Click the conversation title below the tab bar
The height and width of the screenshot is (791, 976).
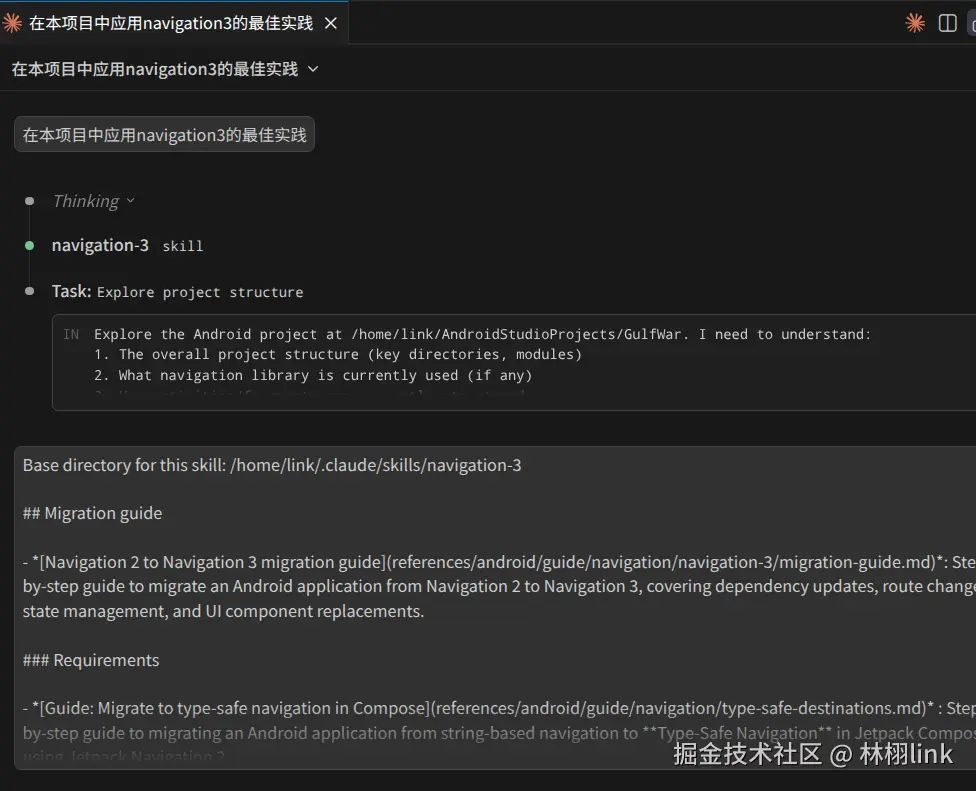[x=155, y=69]
